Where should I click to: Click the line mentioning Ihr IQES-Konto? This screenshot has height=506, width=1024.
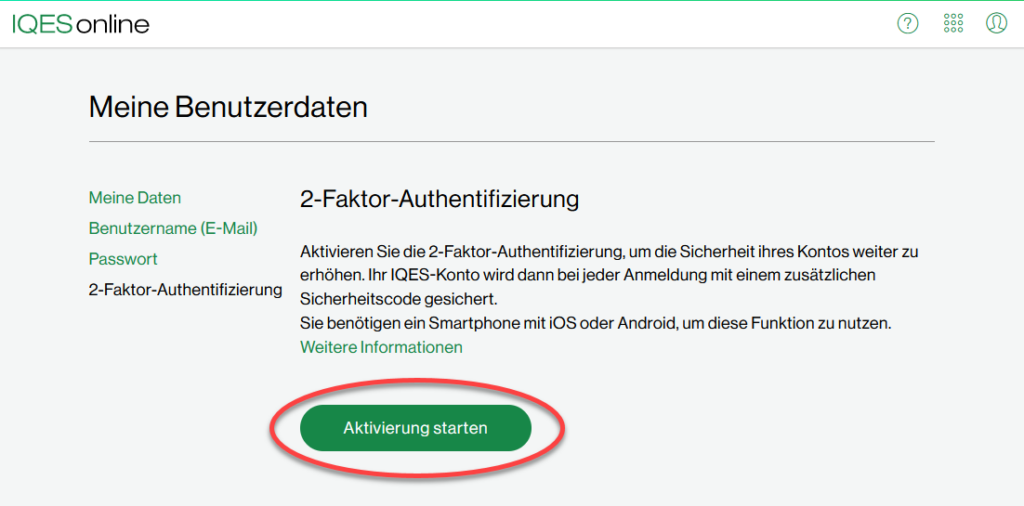(x=588, y=275)
